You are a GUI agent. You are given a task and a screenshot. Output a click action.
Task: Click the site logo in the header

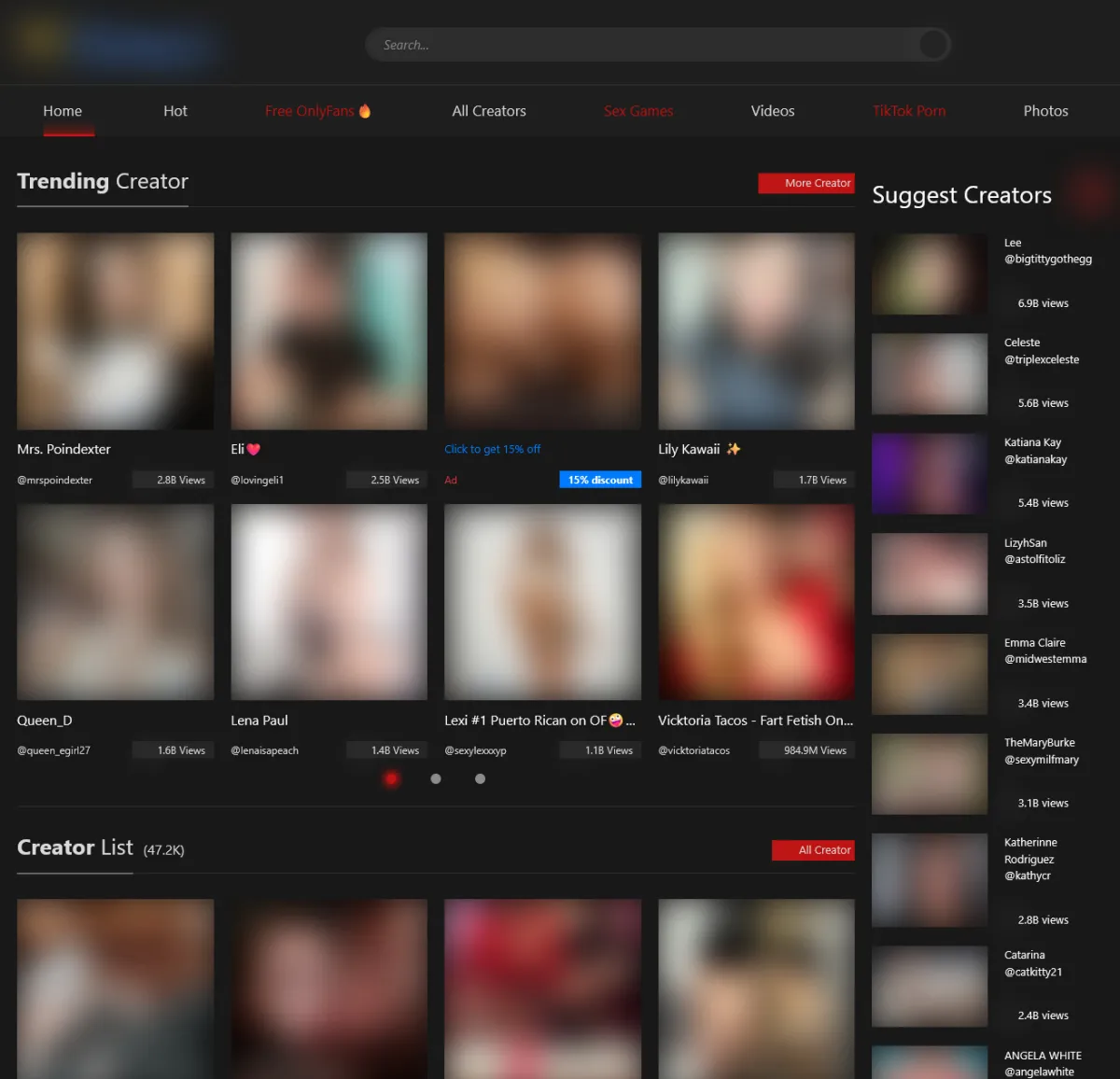(x=117, y=43)
